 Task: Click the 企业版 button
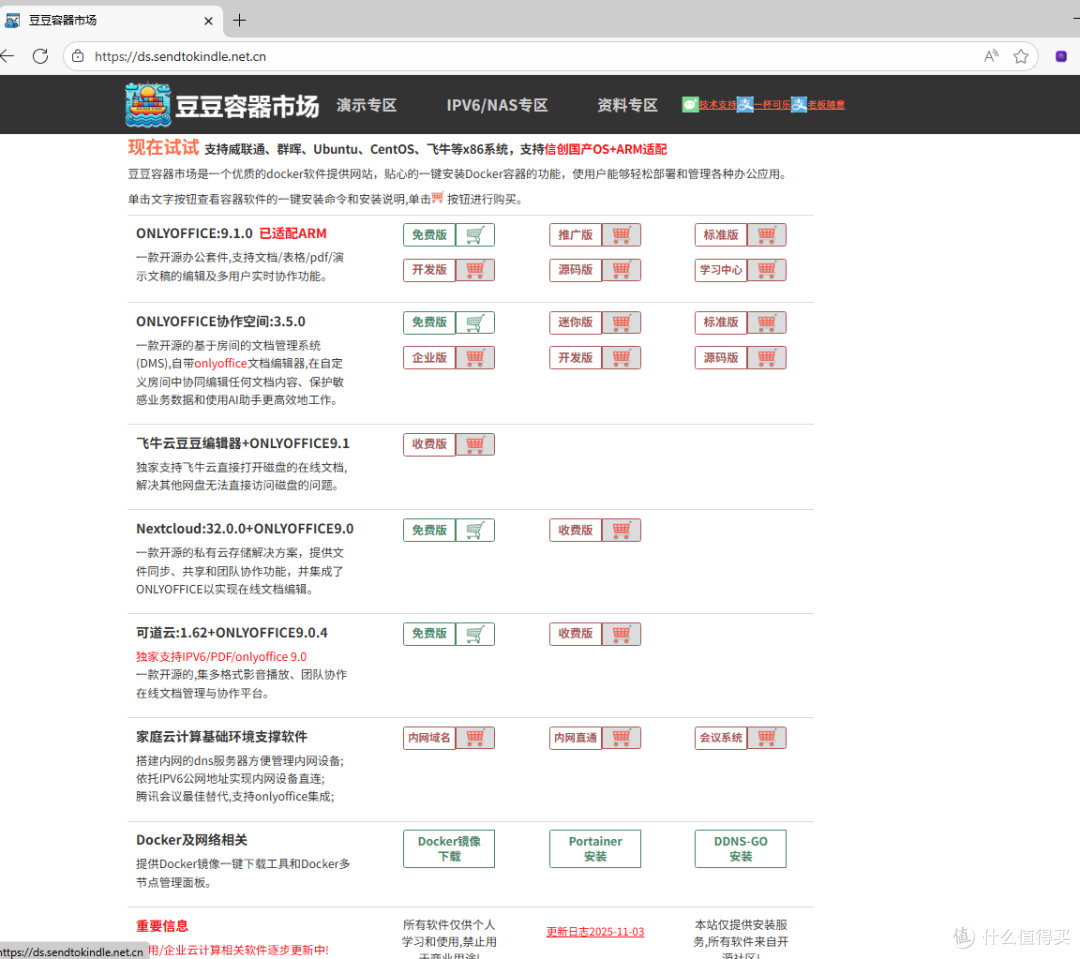coord(430,358)
